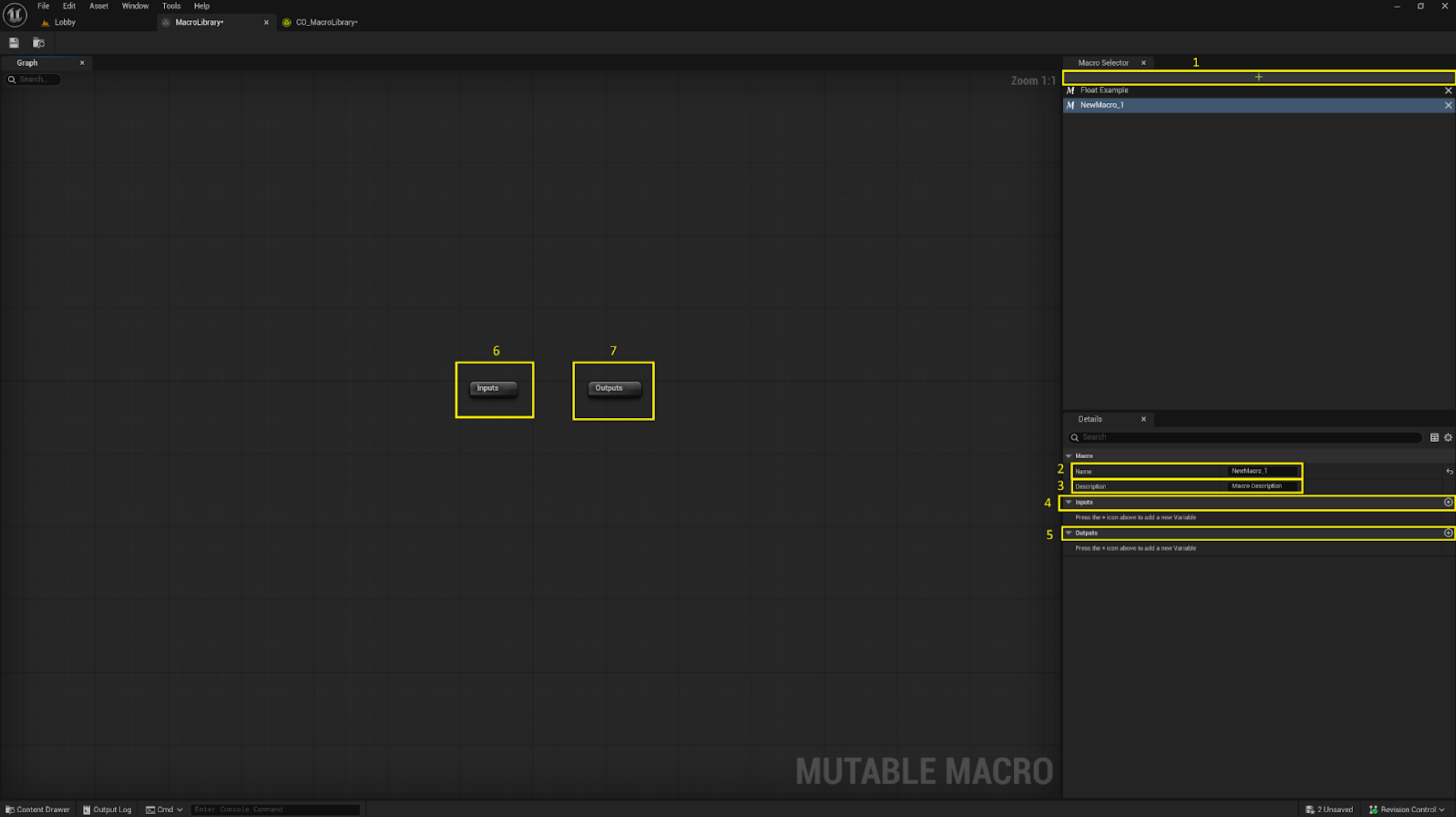Open Revision Control dropdown
Screen dimensions: 1456x817
[x=1406, y=810]
